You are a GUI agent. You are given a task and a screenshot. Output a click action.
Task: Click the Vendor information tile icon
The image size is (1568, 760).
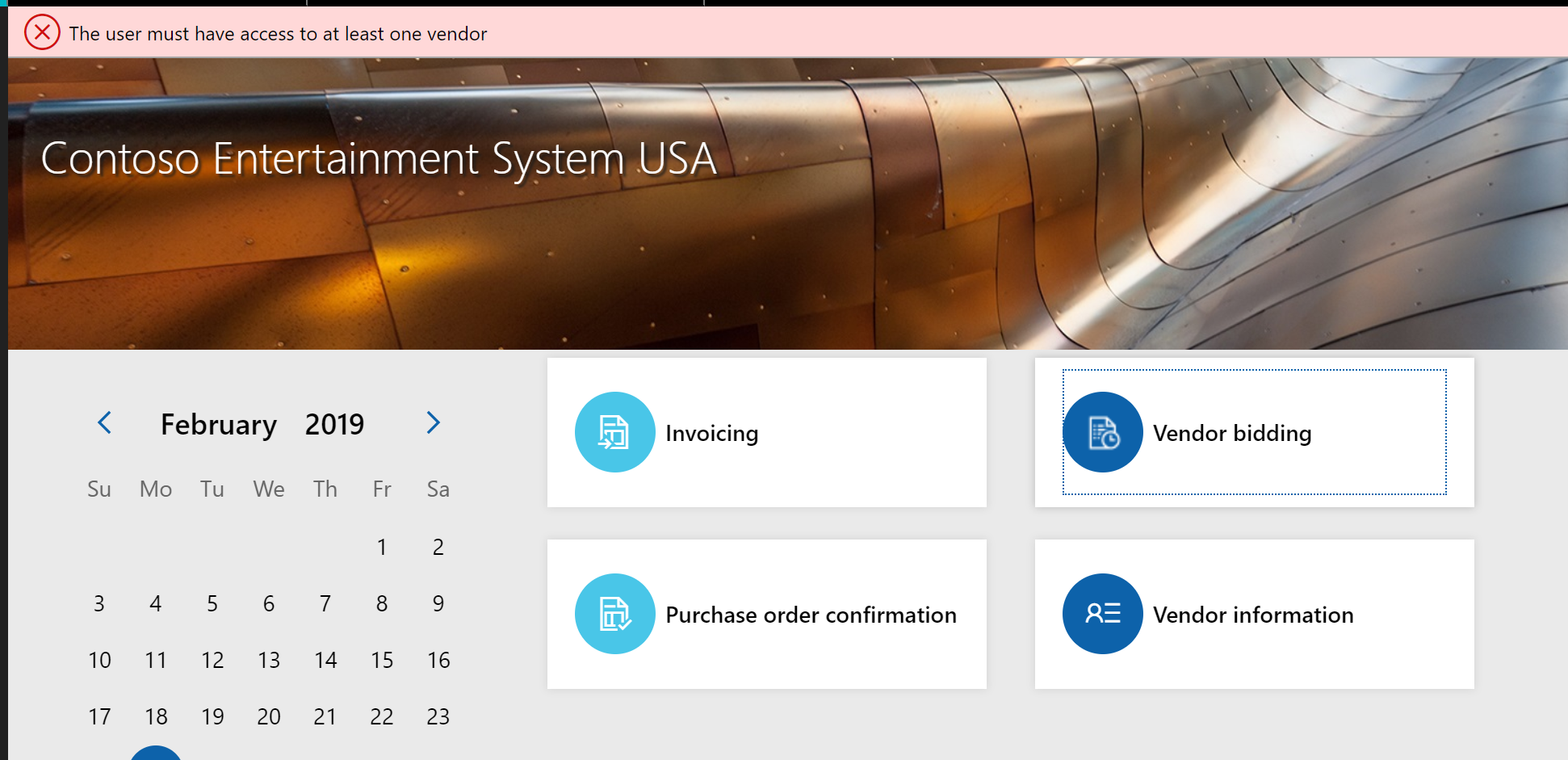tap(1102, 614)
